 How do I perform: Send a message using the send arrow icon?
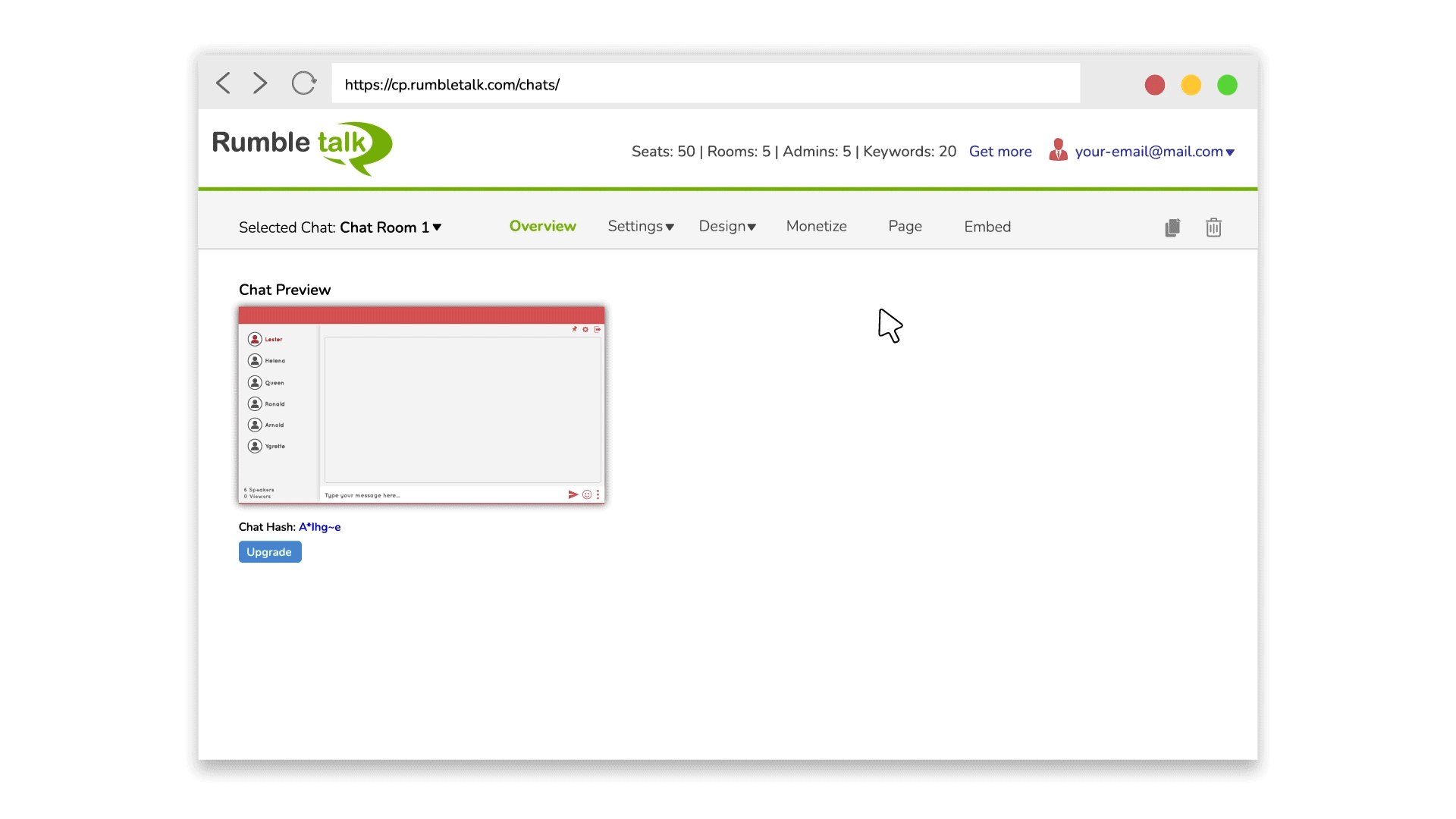coord(573,494)
